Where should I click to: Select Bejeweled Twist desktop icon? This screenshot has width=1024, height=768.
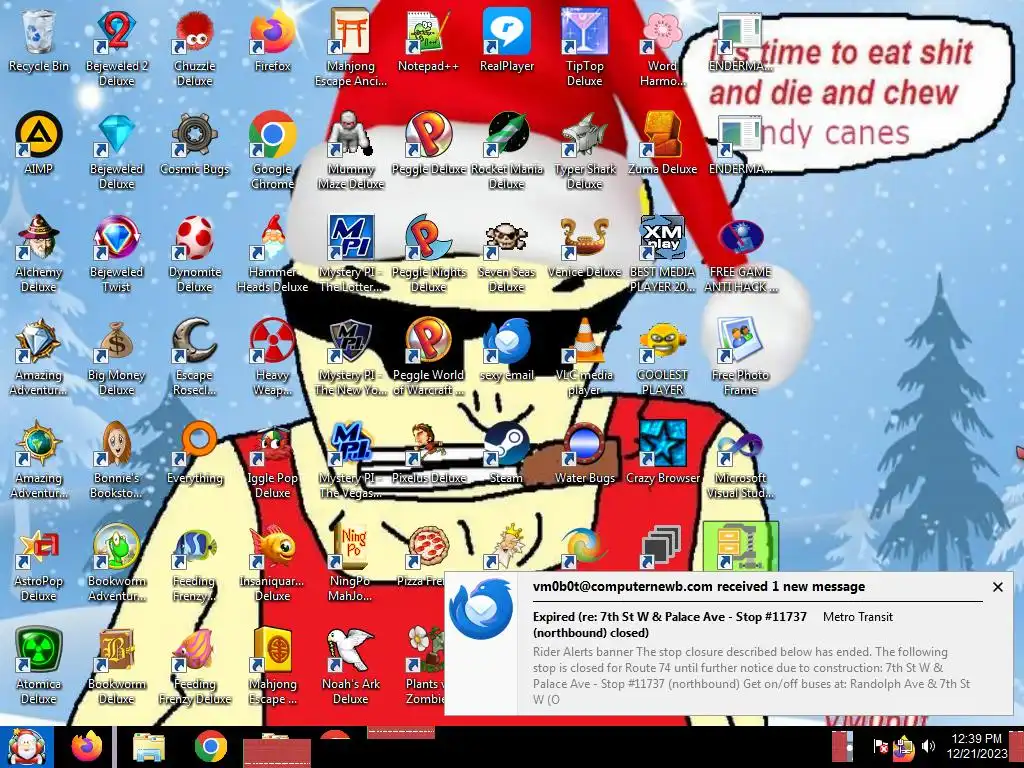116,253
